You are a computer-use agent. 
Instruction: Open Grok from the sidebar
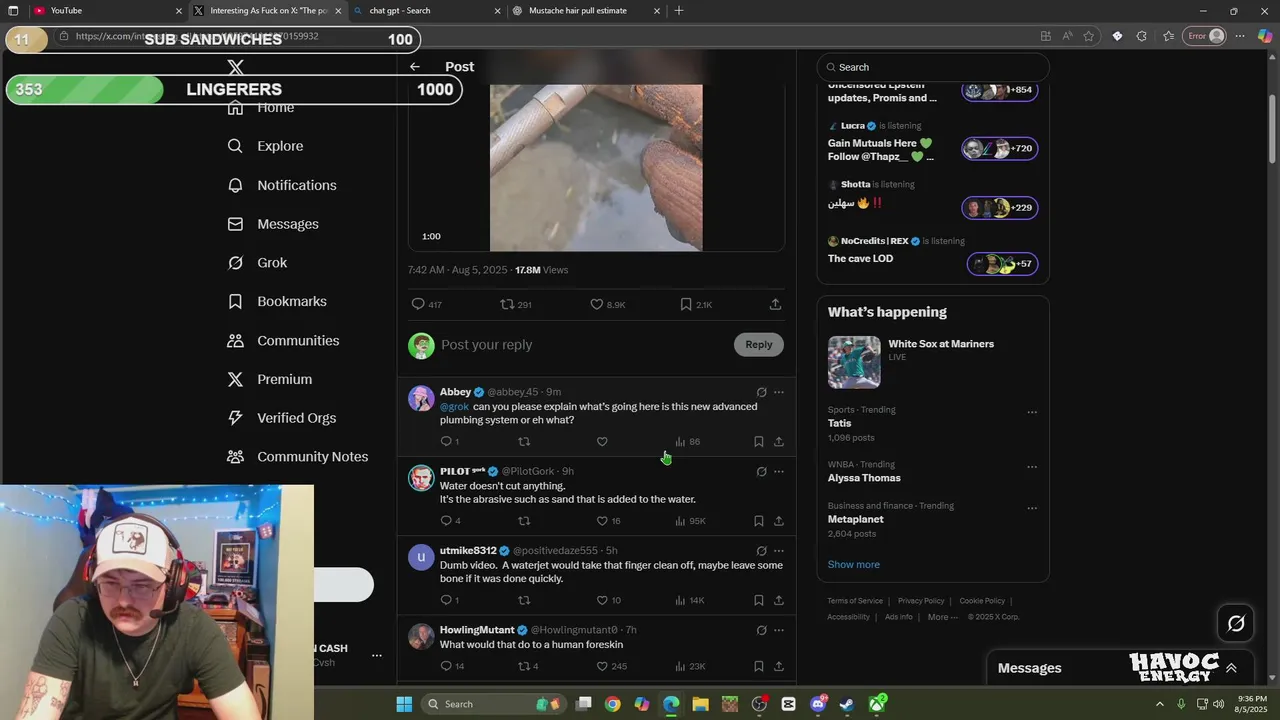(x=257, y=263)
